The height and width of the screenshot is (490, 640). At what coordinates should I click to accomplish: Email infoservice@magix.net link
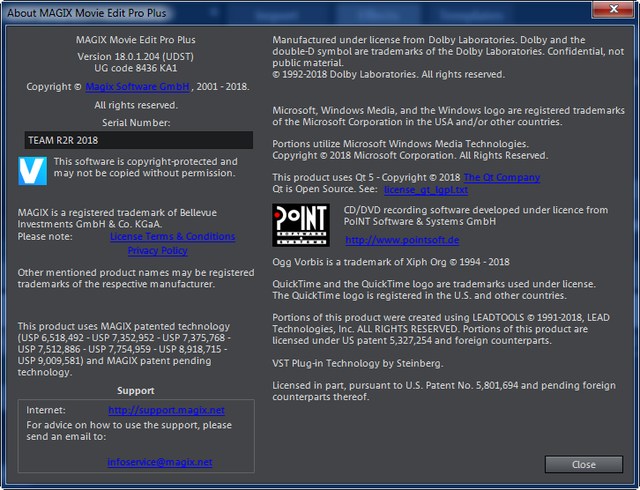160,462
